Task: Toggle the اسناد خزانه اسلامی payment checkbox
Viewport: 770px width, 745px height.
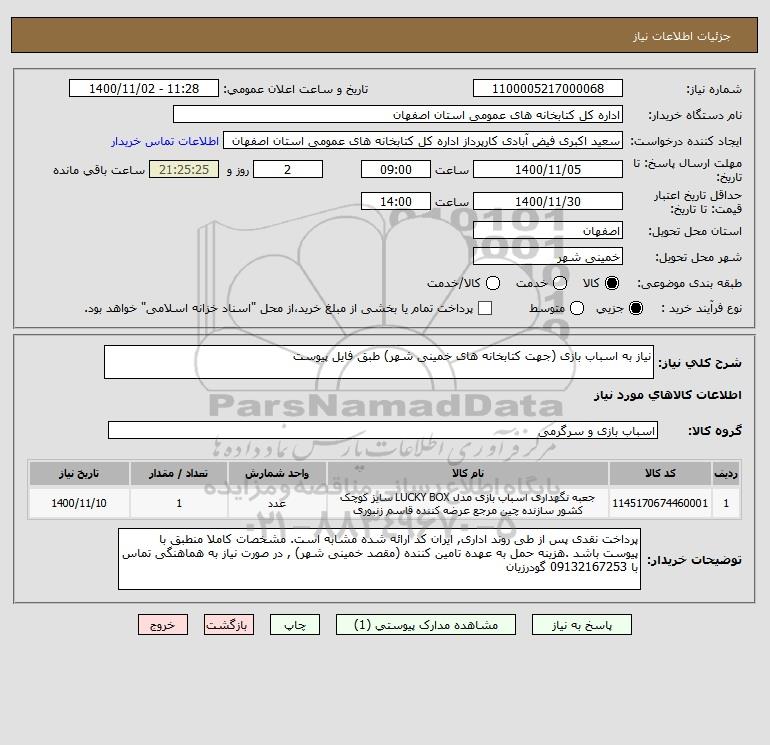Action: click(x=485, y=308)
